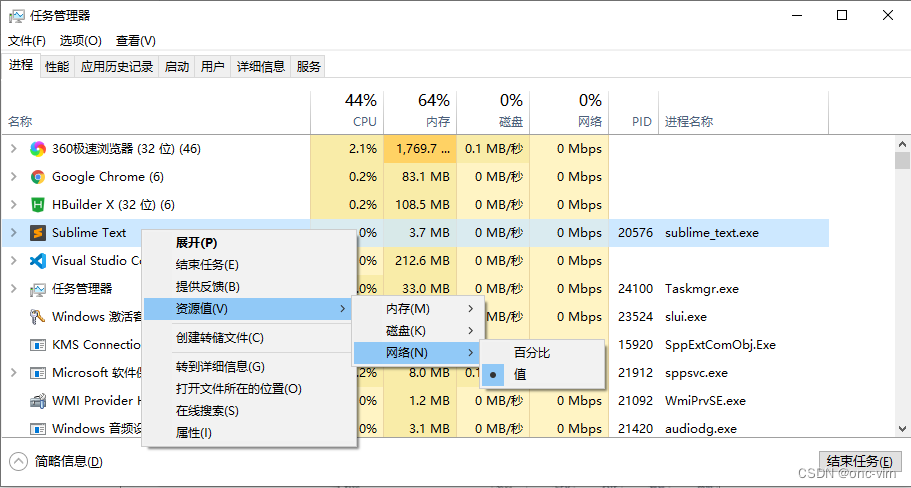911x488 pixels.
Task: Click the Visual Studio Code icon
Action: [x=38, y=261]
